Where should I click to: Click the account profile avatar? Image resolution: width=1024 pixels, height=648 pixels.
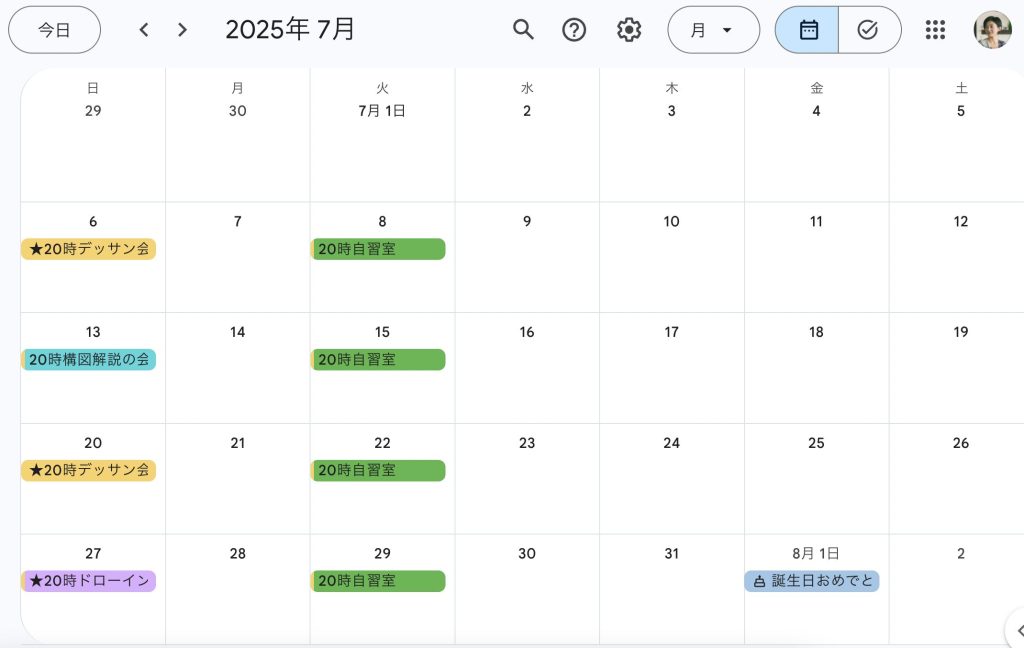pos(992,29)
